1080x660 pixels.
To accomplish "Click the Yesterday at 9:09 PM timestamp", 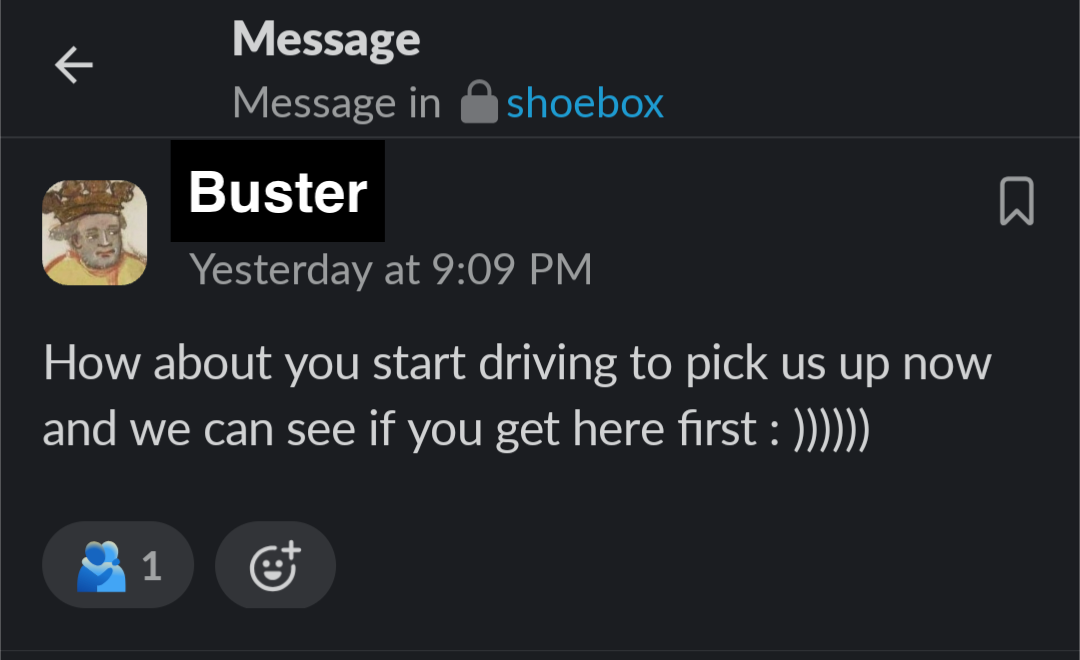I will click(x=391, y=269).
